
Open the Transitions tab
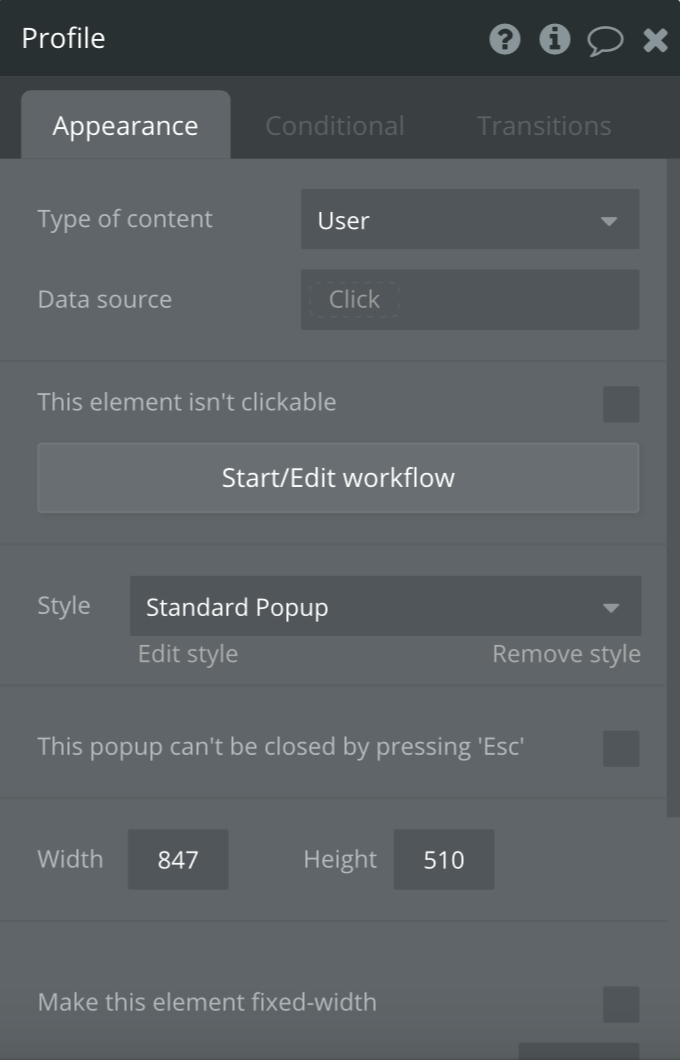(544, 126)
